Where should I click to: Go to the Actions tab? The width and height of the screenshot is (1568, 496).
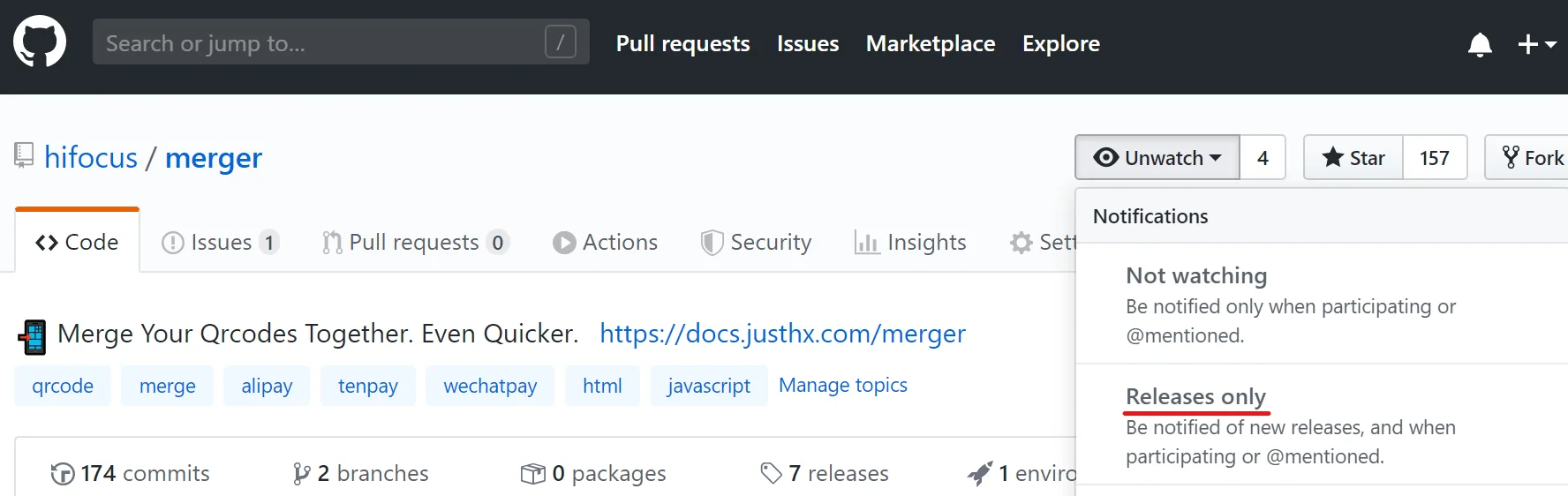click(606, 243)
